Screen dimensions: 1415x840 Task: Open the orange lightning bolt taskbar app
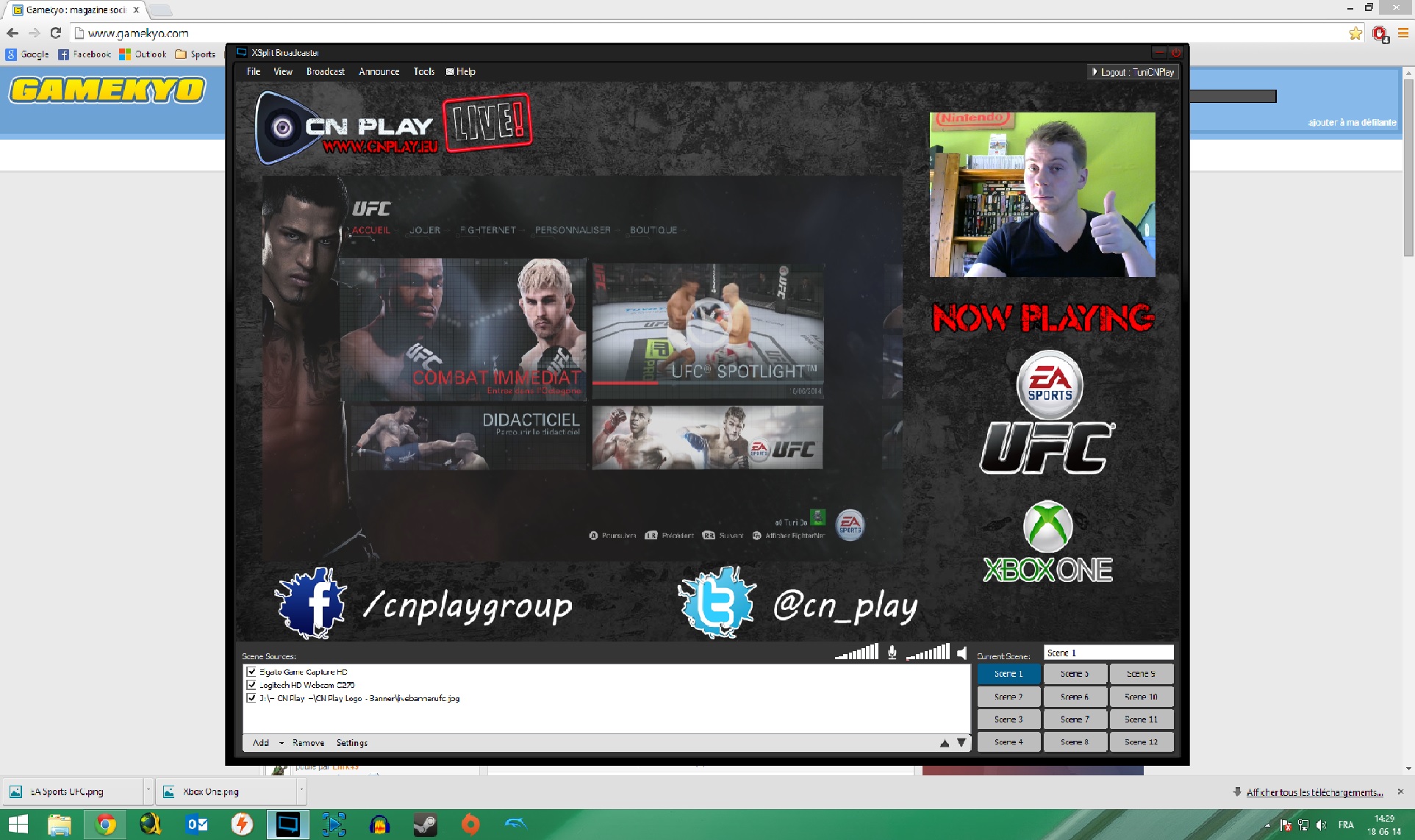point(242,825)
